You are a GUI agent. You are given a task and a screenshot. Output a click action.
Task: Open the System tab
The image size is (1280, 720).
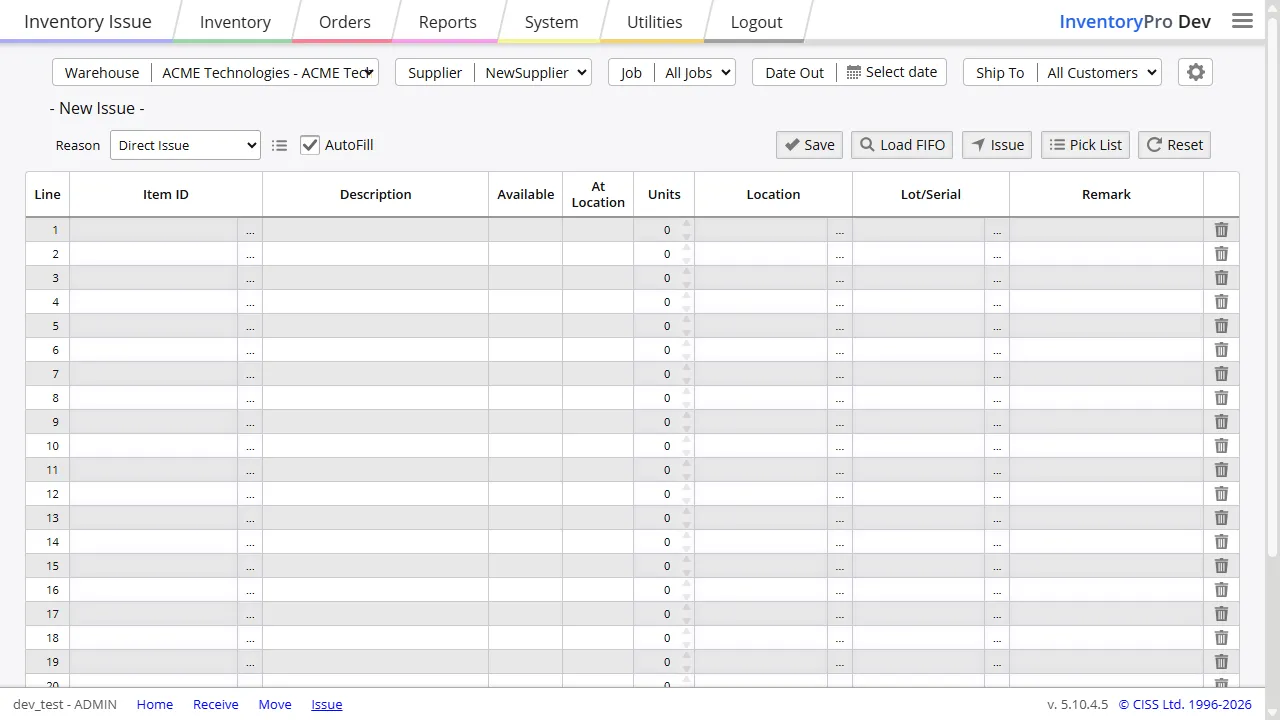pos(552,22)
